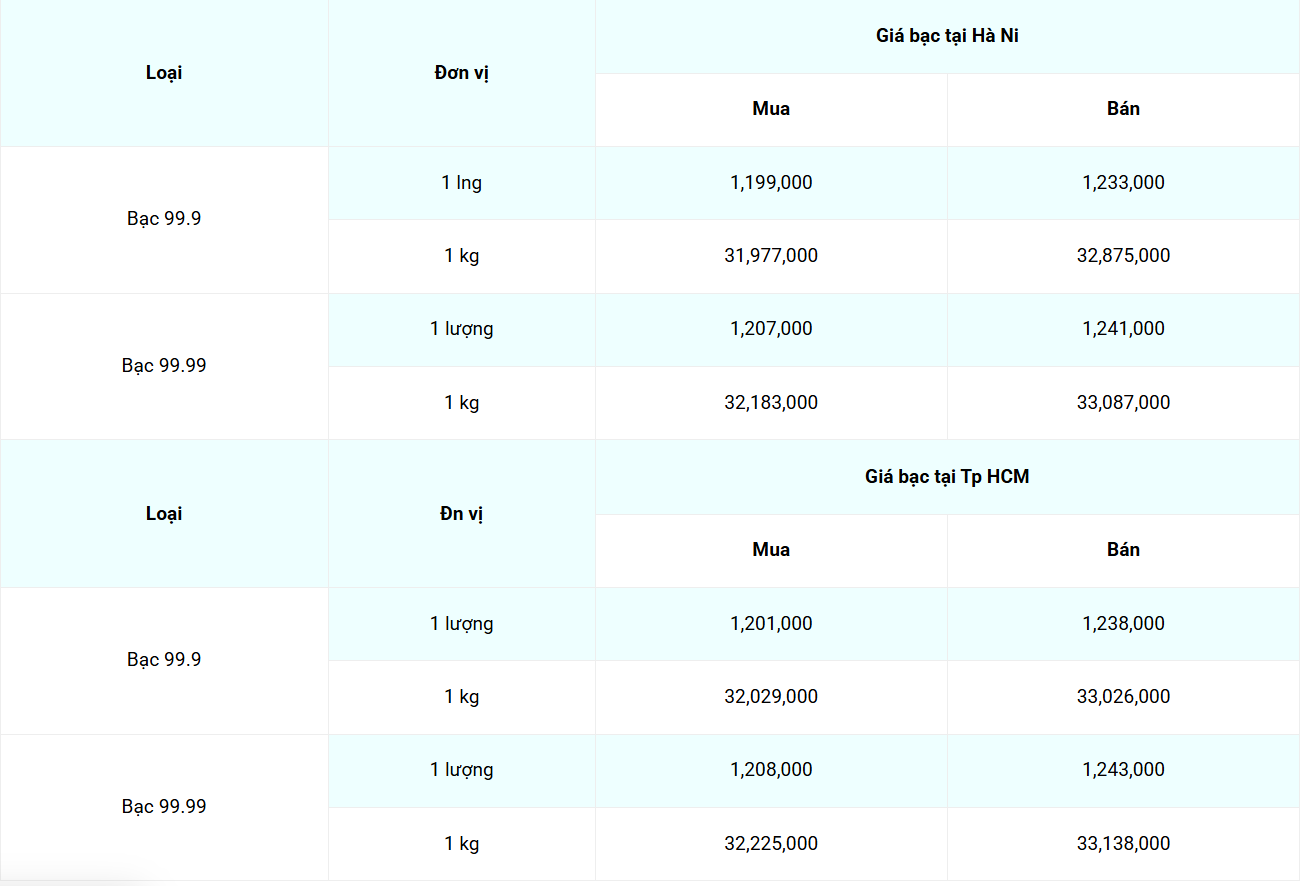Click the 1,207,000 buy value
This screenshot has width=1304, height=886.
pyautogui.click(x=771, y=329)
